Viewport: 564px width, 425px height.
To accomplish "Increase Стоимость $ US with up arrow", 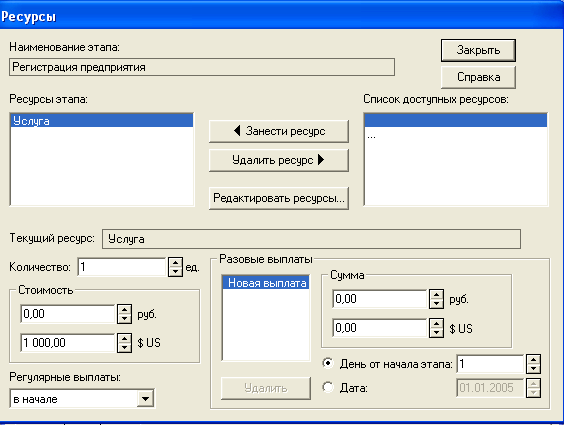I will click(124, 338).
